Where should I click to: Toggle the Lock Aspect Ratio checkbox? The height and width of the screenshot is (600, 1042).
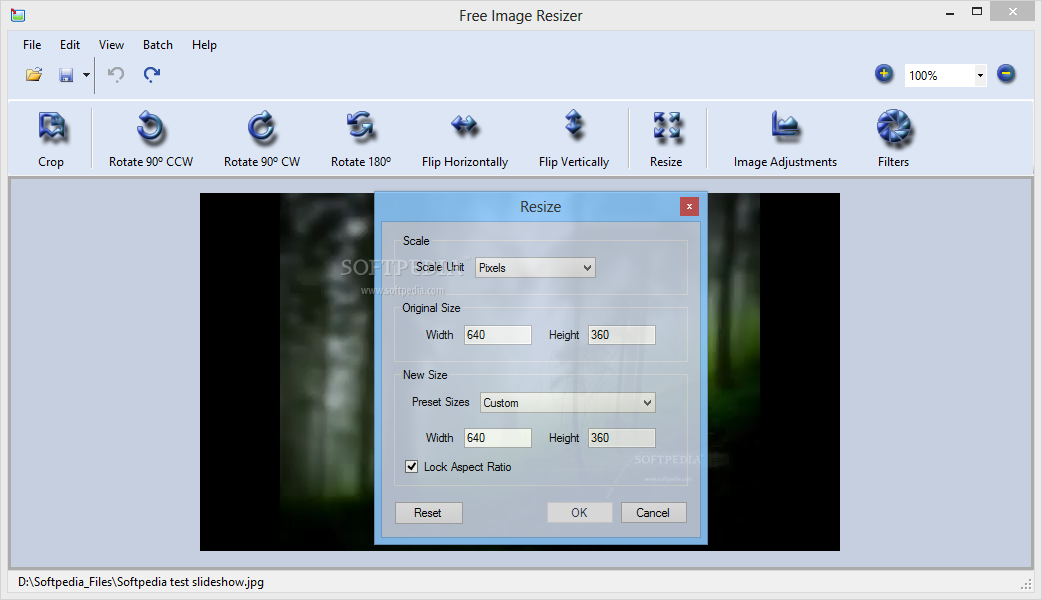coord(412,466)
